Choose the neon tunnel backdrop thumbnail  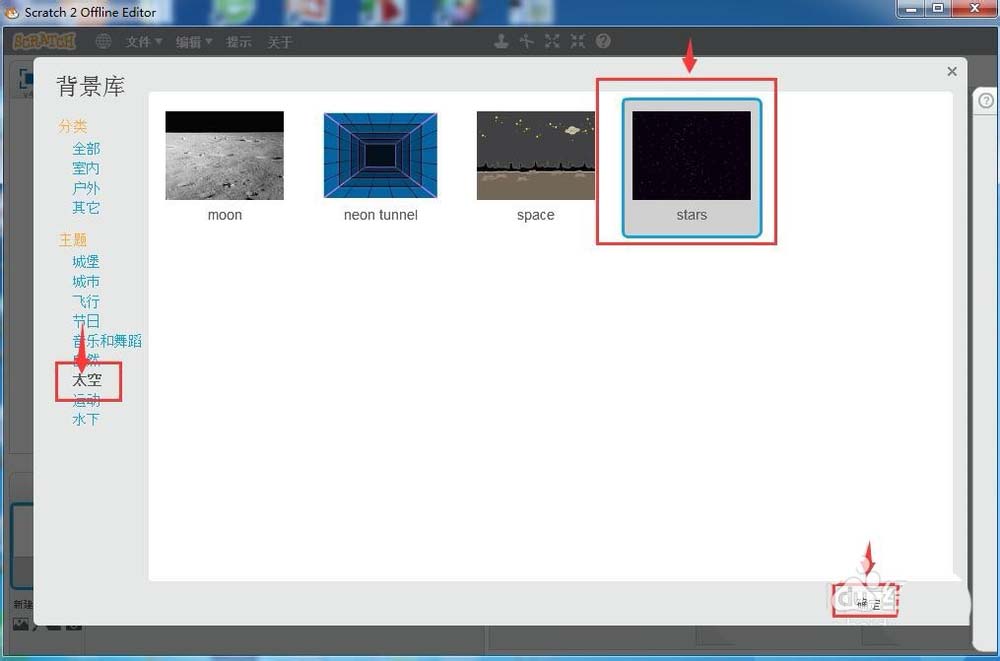(x=380, y=156)
